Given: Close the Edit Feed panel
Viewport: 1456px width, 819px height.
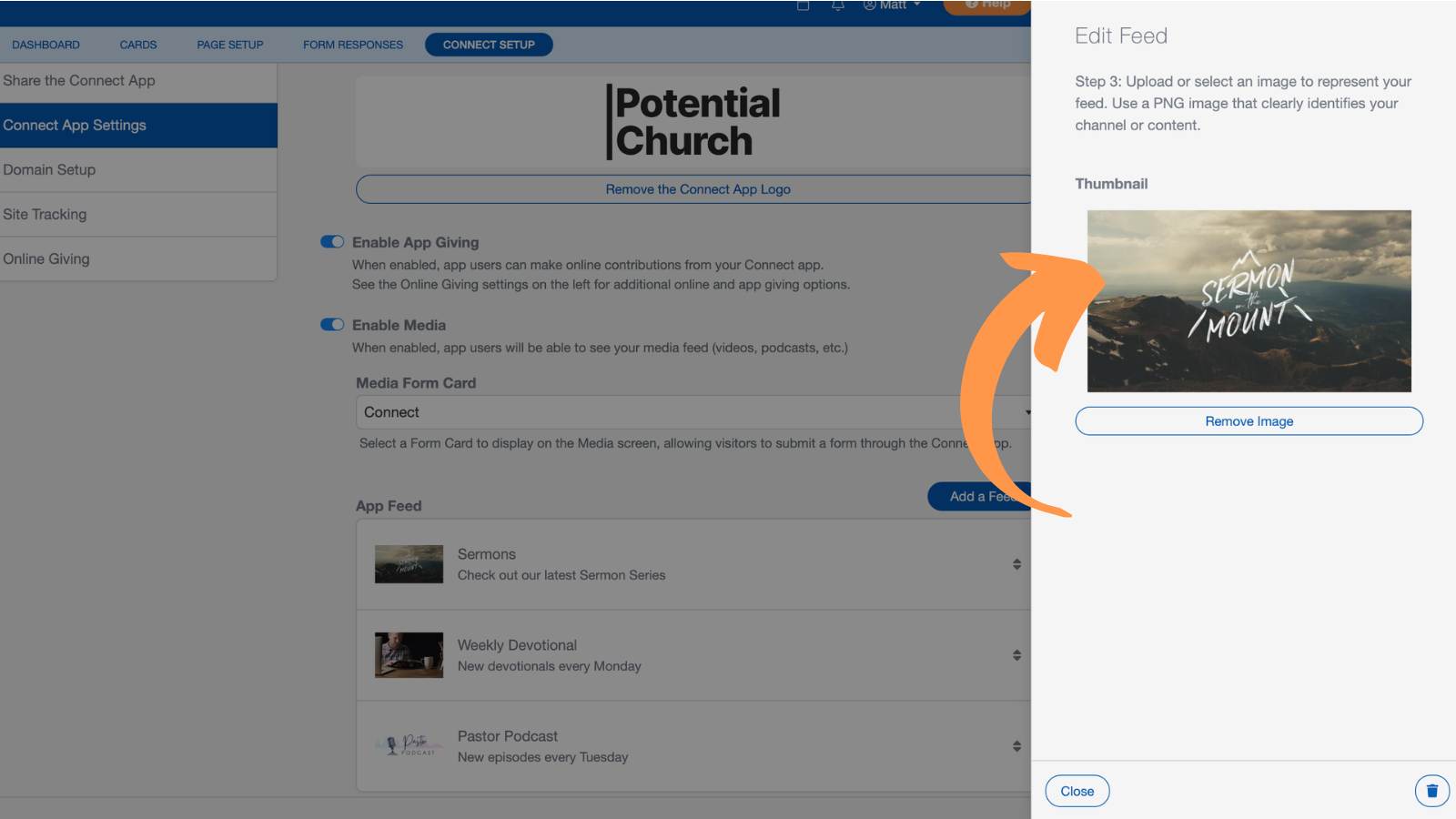Looking at the screenshot, I should tap(1077, 791).
